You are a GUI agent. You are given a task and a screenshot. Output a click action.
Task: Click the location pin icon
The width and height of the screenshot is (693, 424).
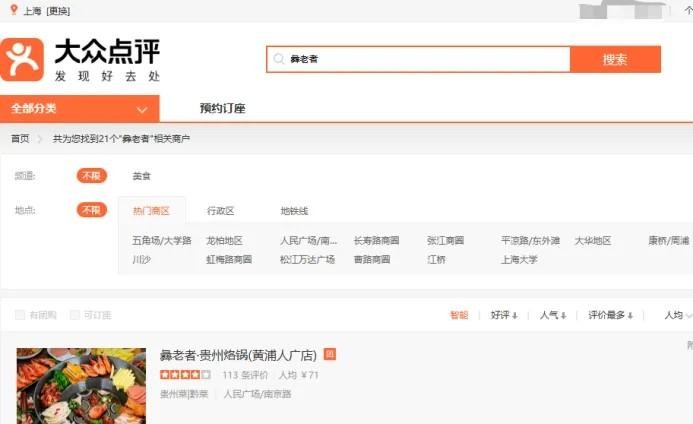point(14,10)
